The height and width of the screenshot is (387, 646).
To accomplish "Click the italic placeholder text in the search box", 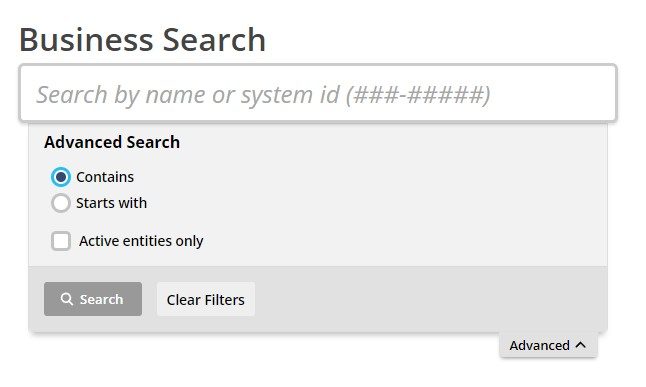I will click(x=264, y=95).
